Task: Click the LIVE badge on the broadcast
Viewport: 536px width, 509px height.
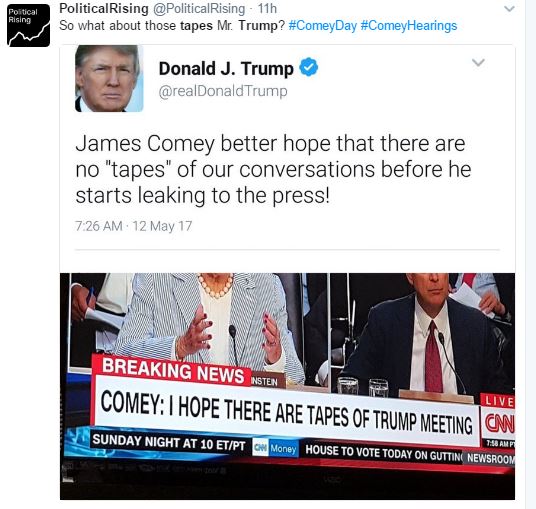Action: [x=498, y=401]
